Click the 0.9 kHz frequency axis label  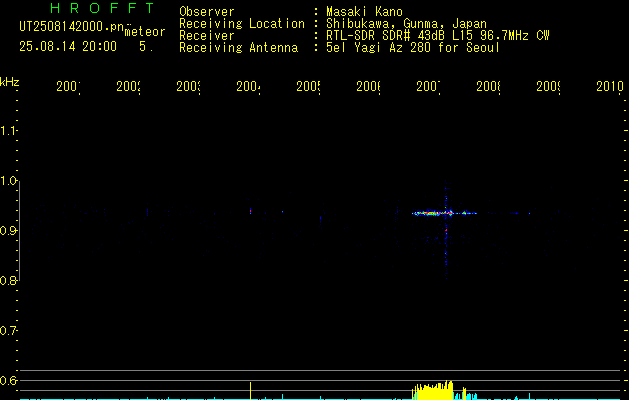[8, 230]
